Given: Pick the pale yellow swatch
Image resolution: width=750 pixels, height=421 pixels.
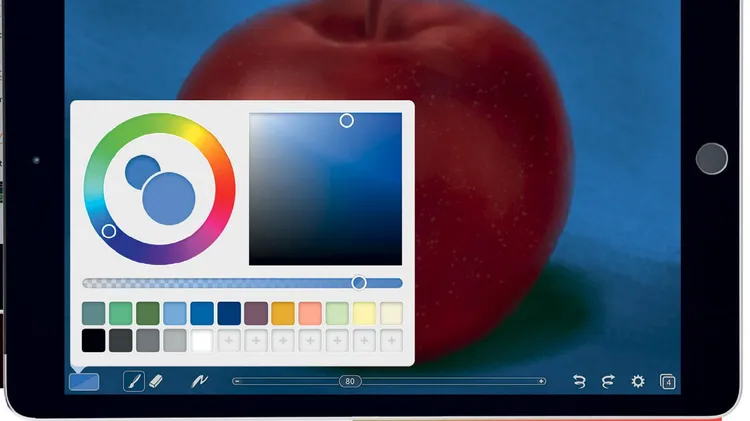Looking at the screenshot, I should pos(364,313).
